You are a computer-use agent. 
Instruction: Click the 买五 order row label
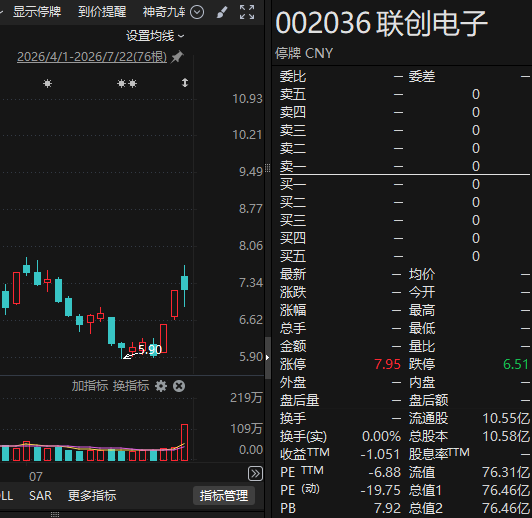(293, 256)
